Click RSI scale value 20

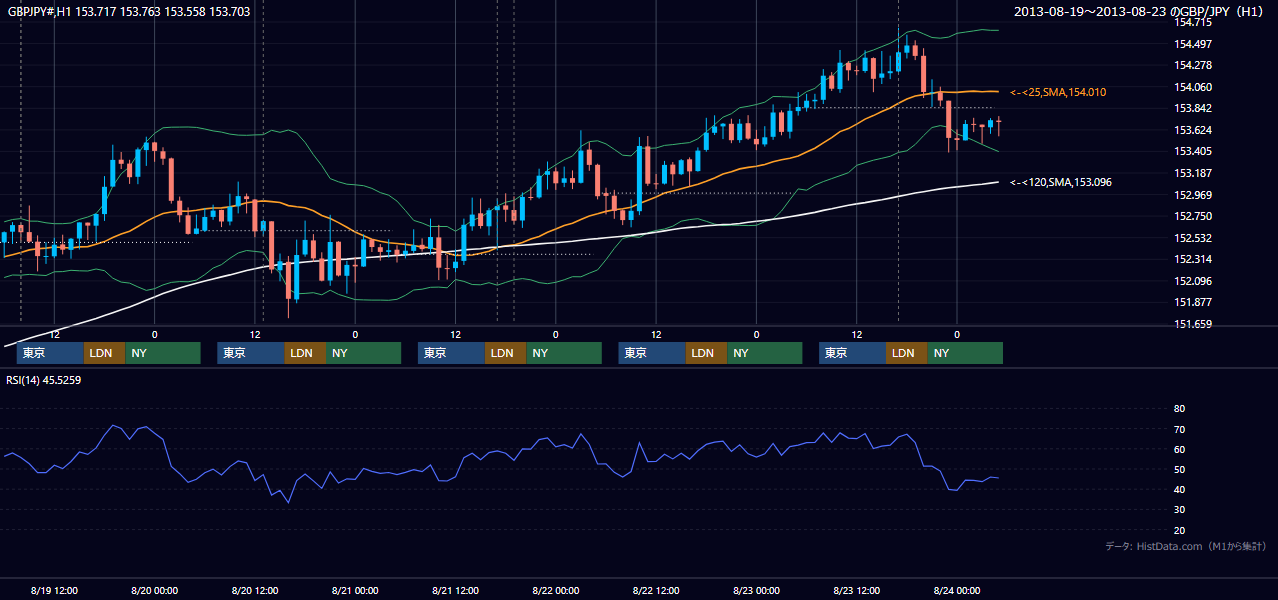coord(1179,530)
